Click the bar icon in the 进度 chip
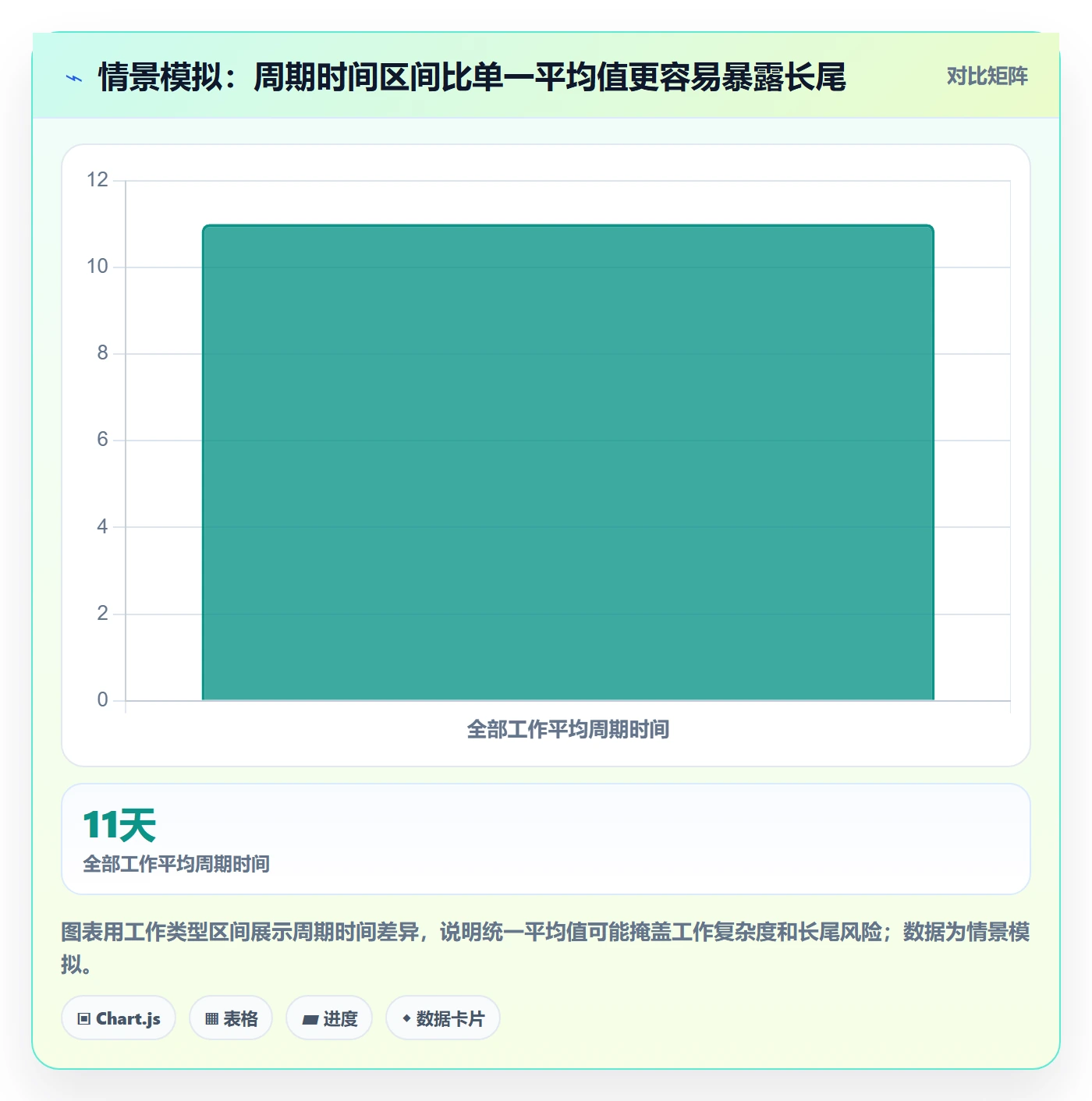 point(310,1019)
